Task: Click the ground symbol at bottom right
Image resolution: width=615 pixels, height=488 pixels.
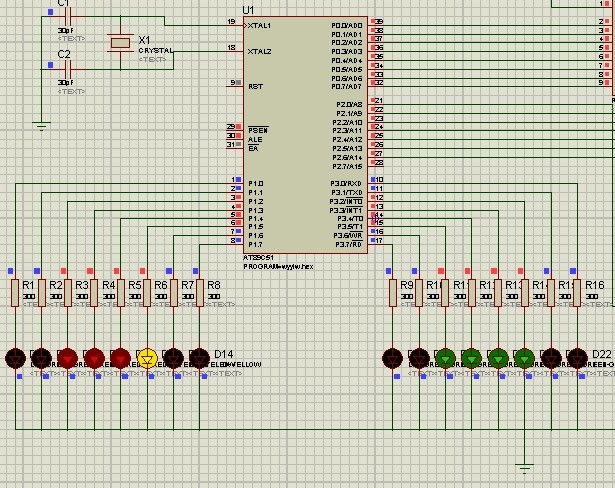Action: 523,467
